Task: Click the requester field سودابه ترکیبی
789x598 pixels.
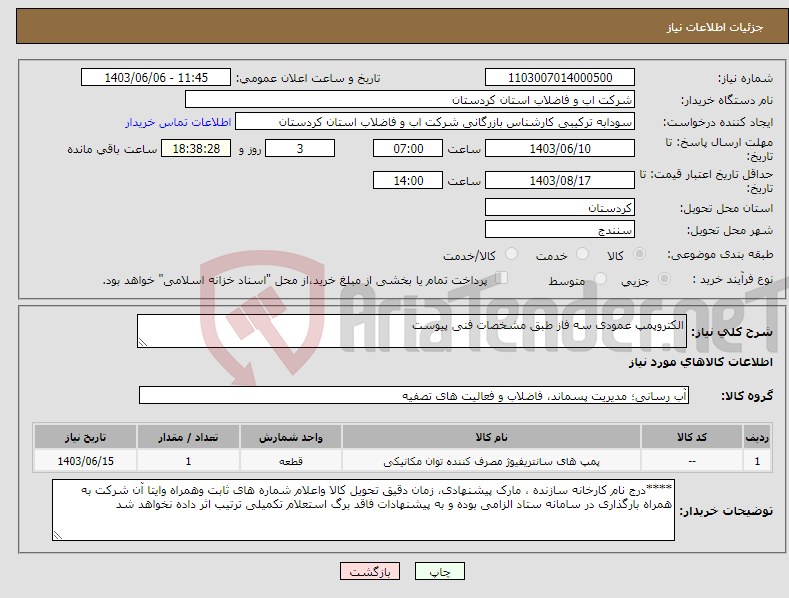Action: pyautogui.click(x=435, y=122)
